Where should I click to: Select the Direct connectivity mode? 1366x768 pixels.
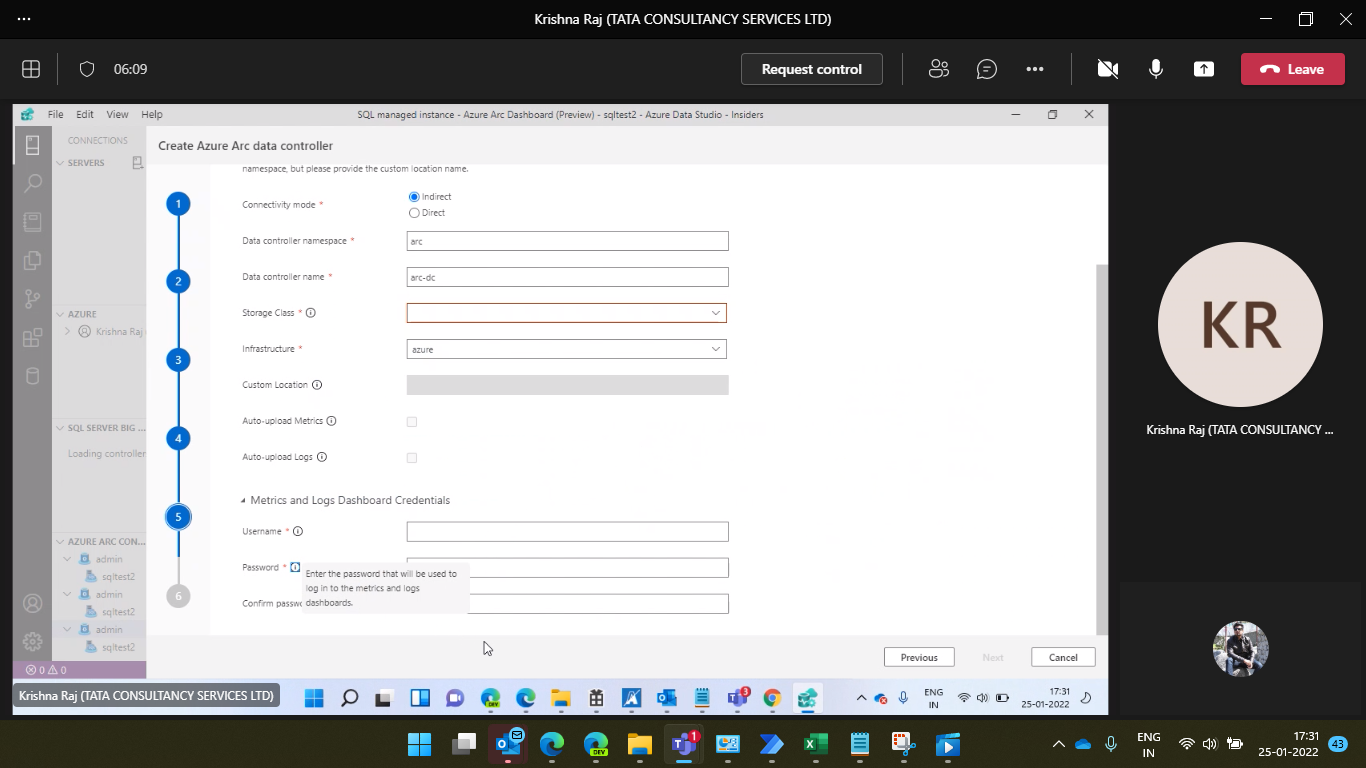coord(414,212)
